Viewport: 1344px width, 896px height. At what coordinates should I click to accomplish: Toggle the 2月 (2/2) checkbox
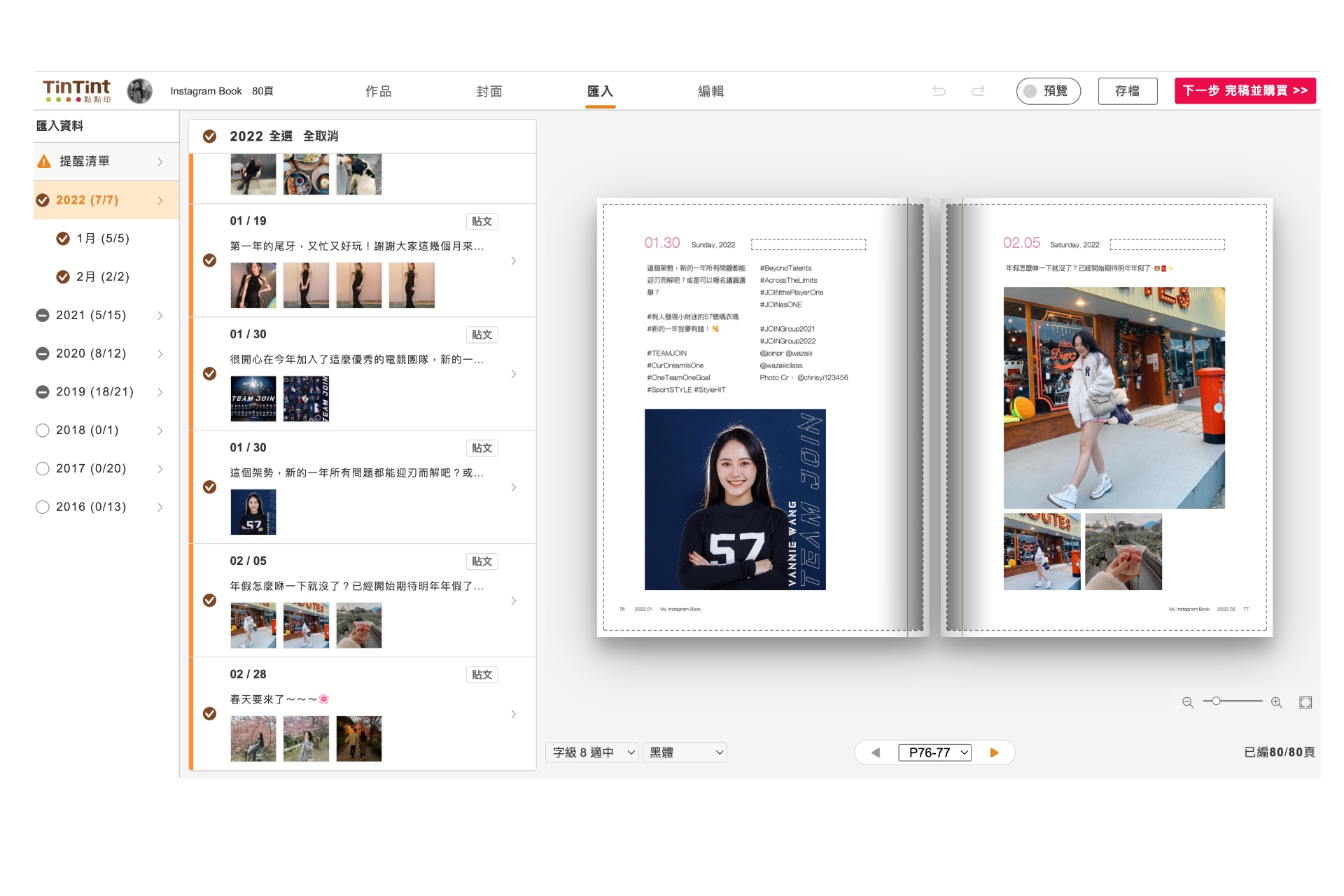63,276
